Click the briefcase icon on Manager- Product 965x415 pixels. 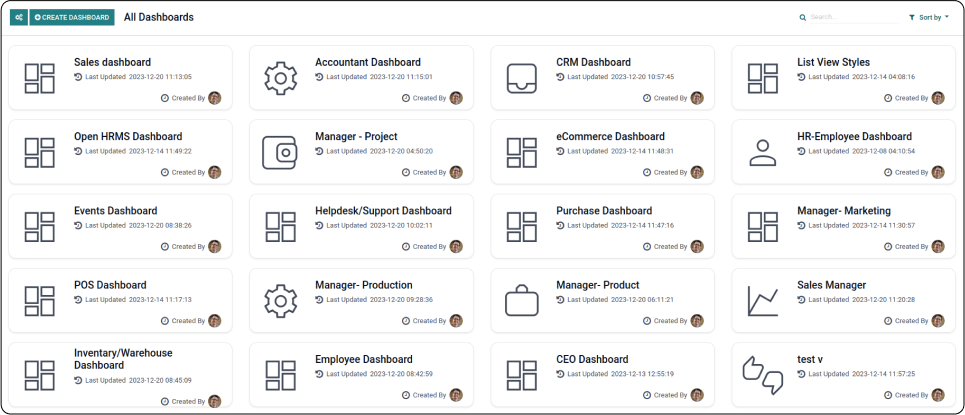(x=522, y=300)
